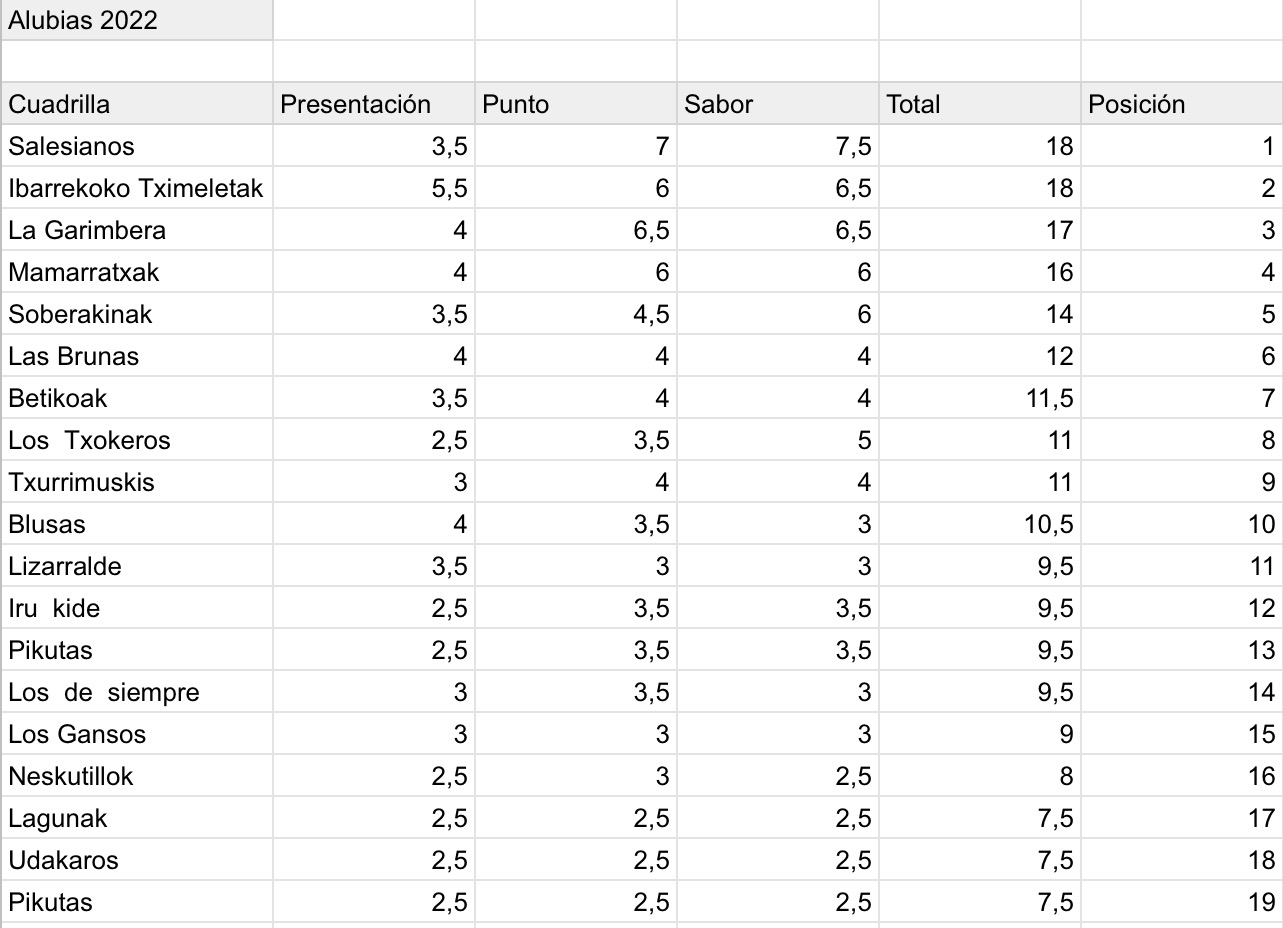Click Soberakinak's Punto score cell
Image resolution: width=1283 pixels, height=928 pixels.
[576, 314]
